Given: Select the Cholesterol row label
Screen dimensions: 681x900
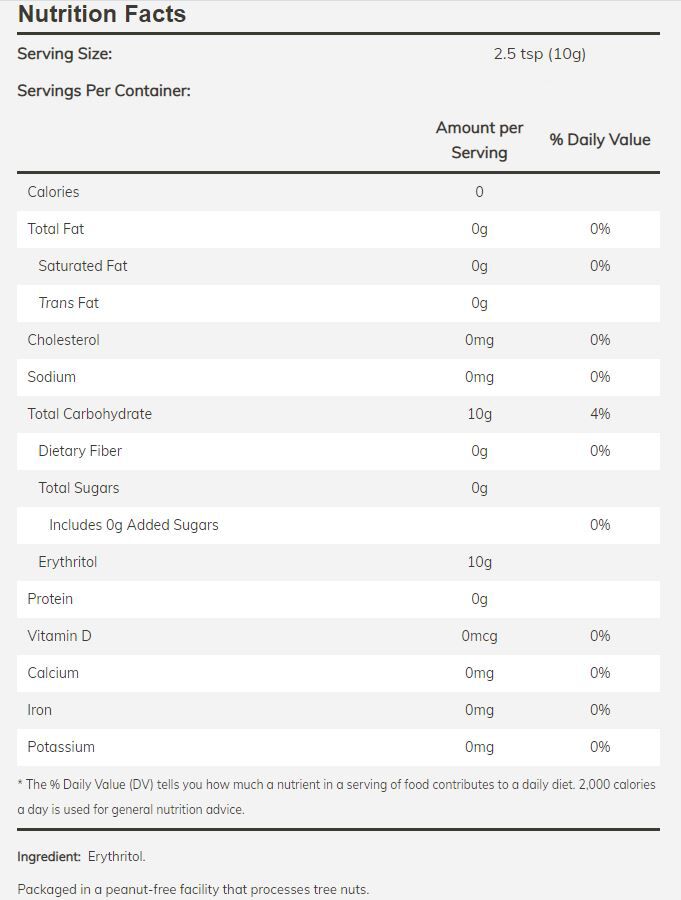Looking at the screenshot, I should 64,340.
